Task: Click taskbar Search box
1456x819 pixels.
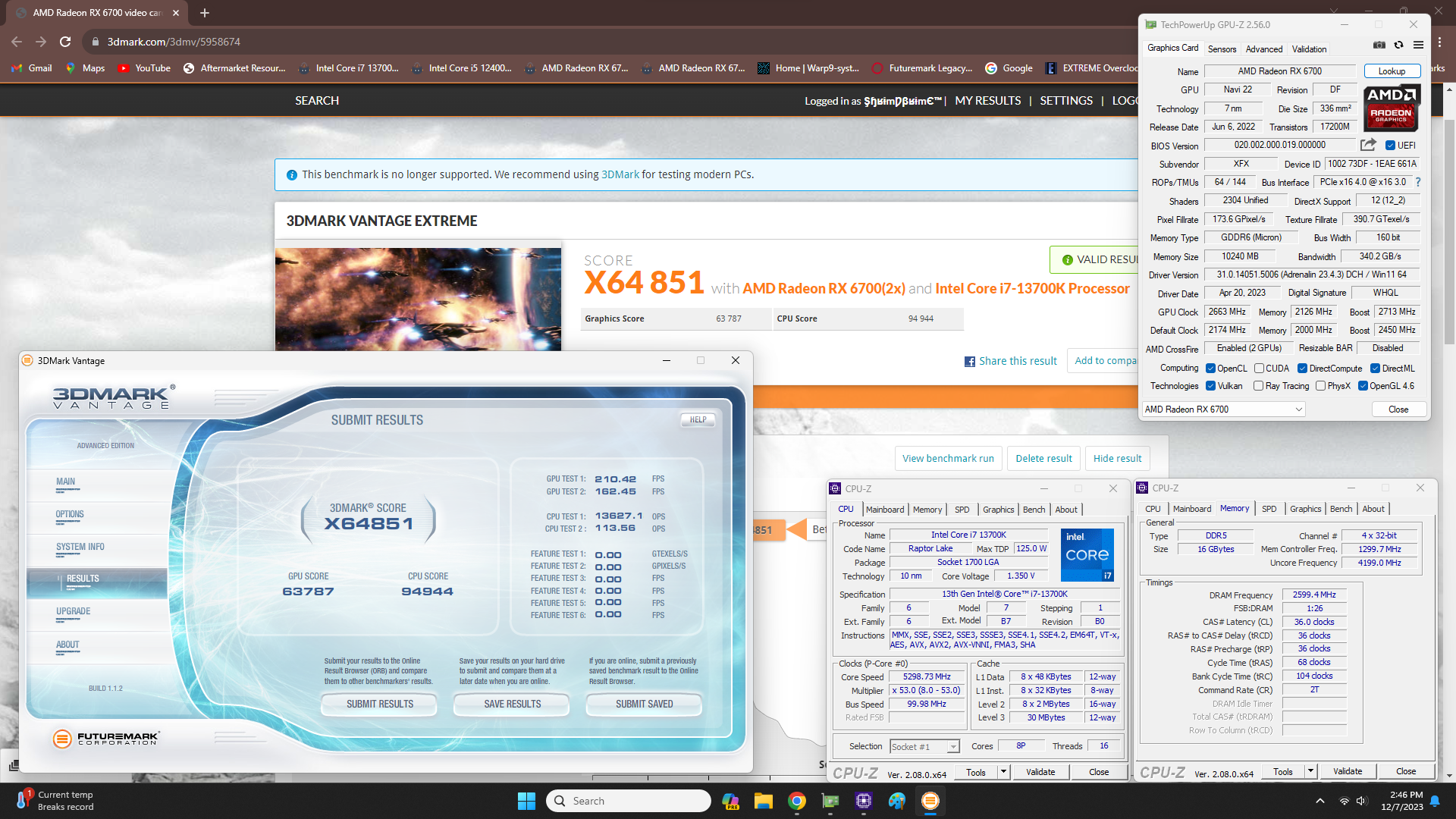Action: coord(628,801)
